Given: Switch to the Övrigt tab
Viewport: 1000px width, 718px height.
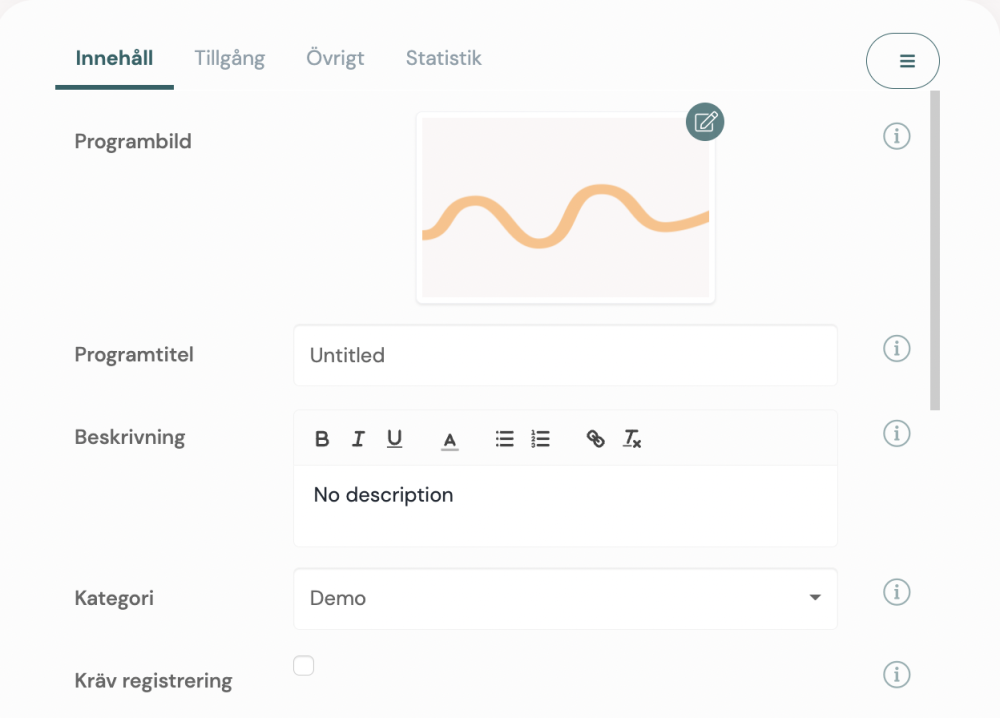Looking at the screenshot, I should click(335, 58).
